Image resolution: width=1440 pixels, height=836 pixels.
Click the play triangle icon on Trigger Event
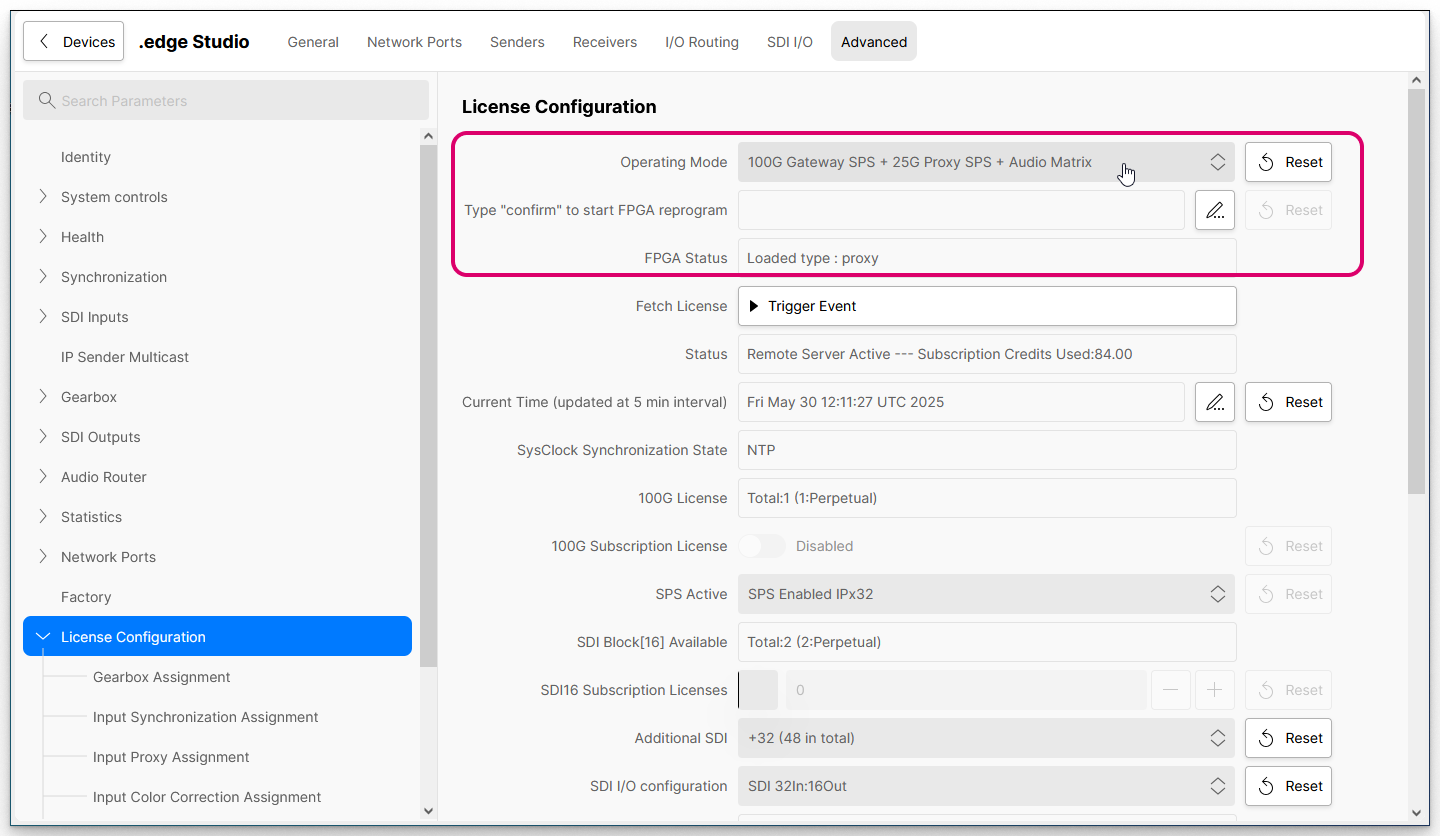point(754,306)
